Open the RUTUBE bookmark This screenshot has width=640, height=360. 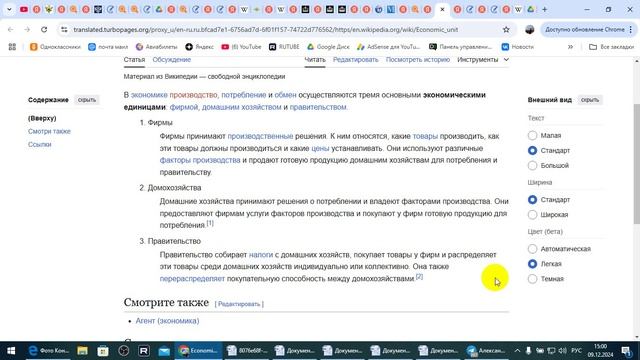284,47
